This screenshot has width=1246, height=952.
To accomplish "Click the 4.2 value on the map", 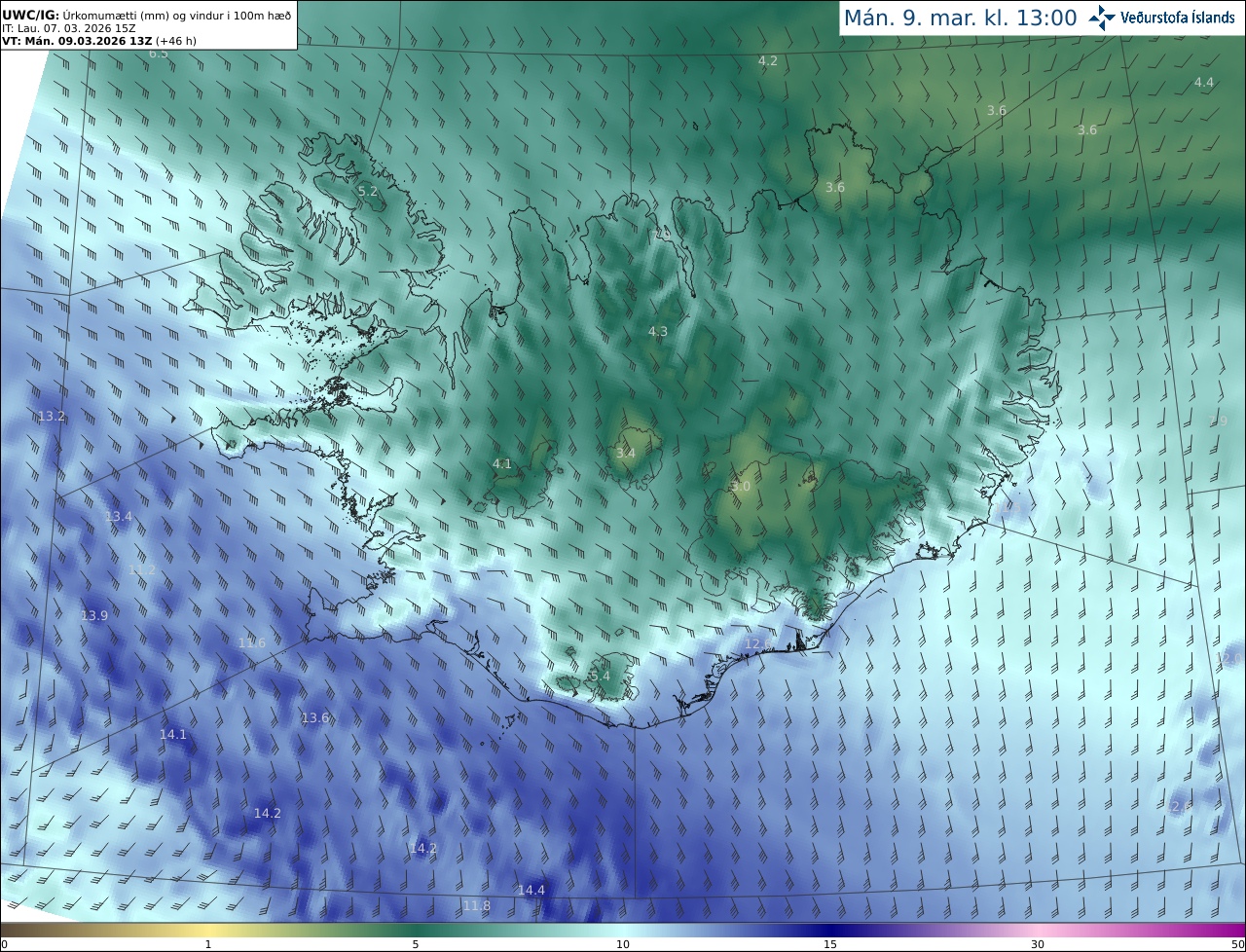I will tap(768, 61).
